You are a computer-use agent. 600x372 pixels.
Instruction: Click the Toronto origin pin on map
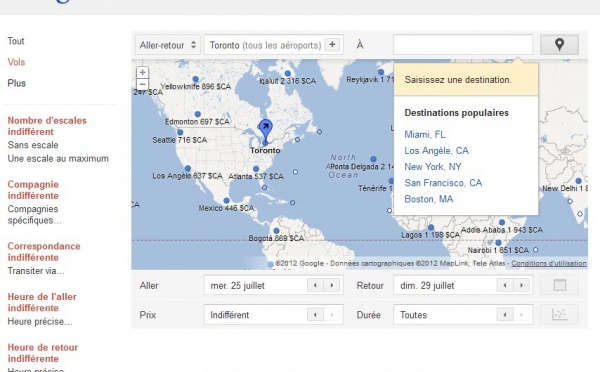click(265, 130)
